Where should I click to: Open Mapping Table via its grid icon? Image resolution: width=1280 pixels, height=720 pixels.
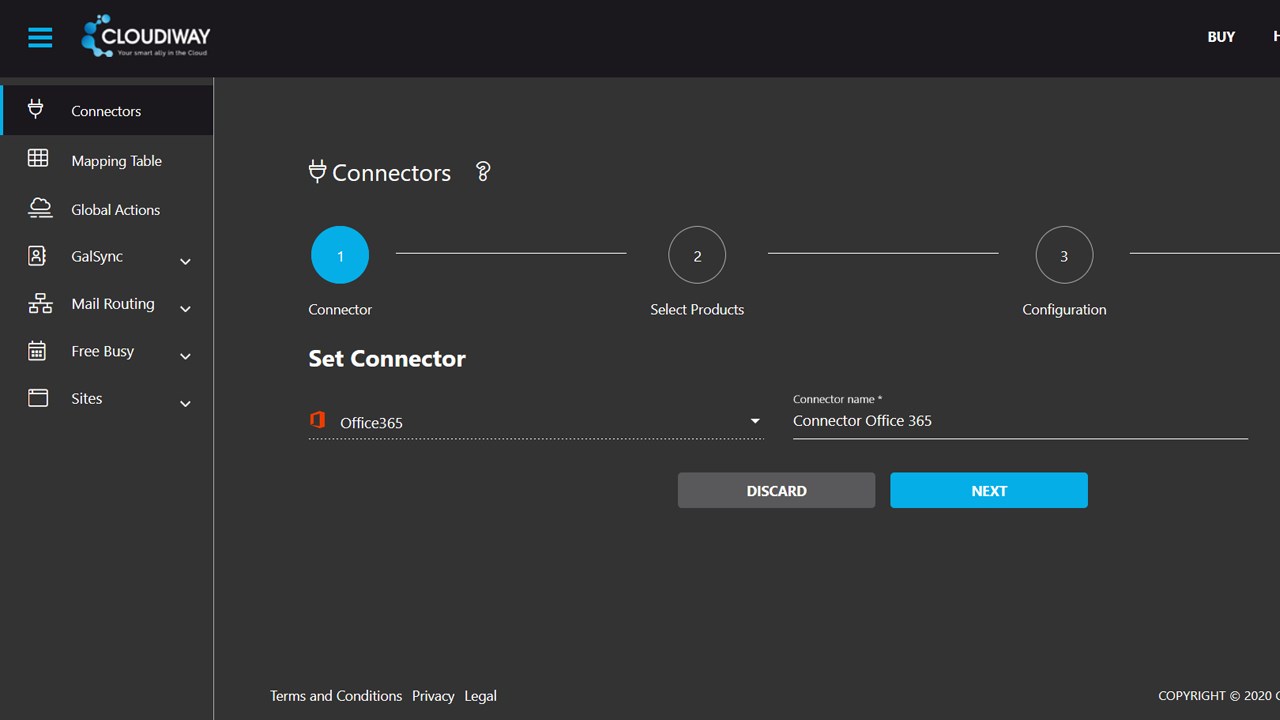click(x=38, y=159)
